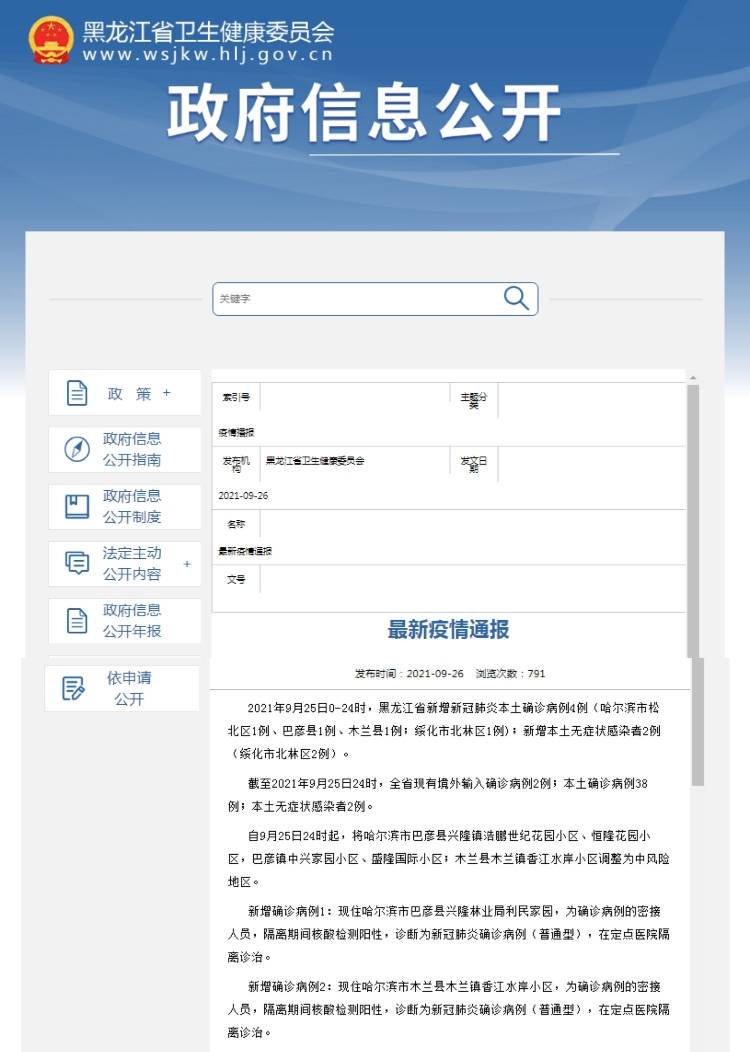This screenshot has width=750, height=1052.
Task: Click paragraph starting 2021年9月25日0-24时
Action: pos(444,731)
